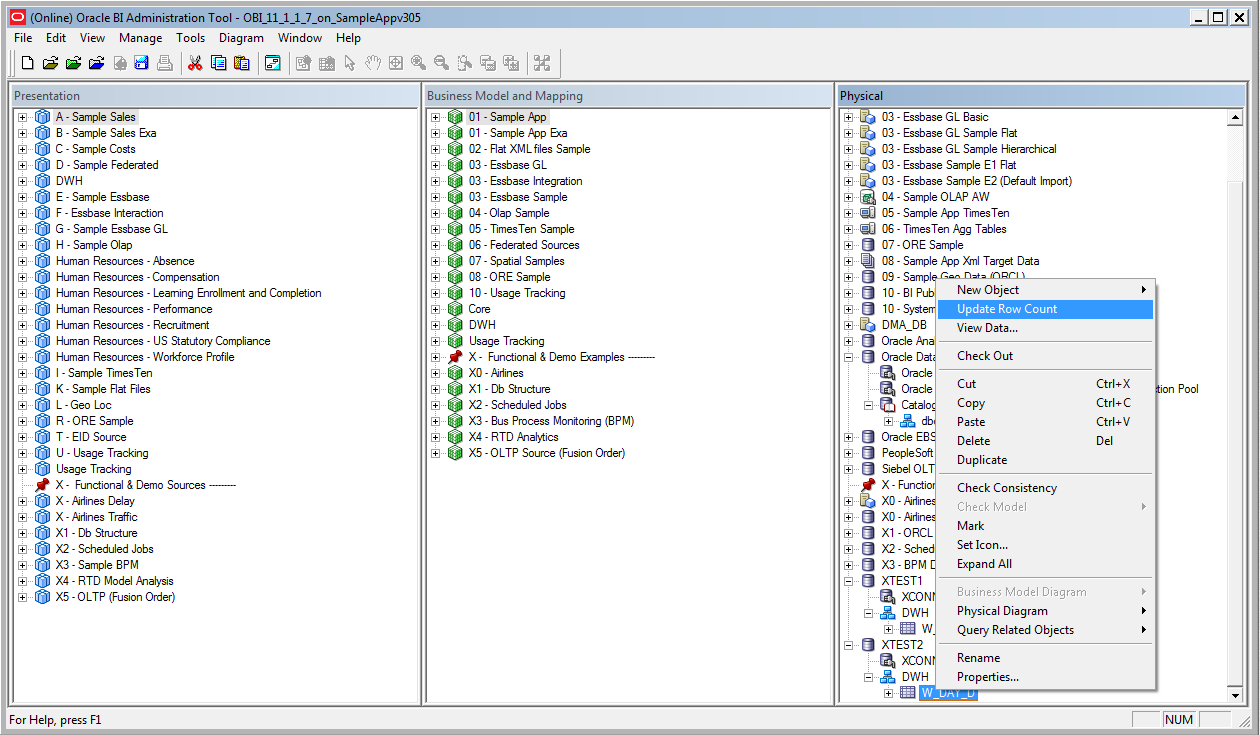Open the Window menu
The width and height of the screenshot is (1260, 735).
click(300, 38)
